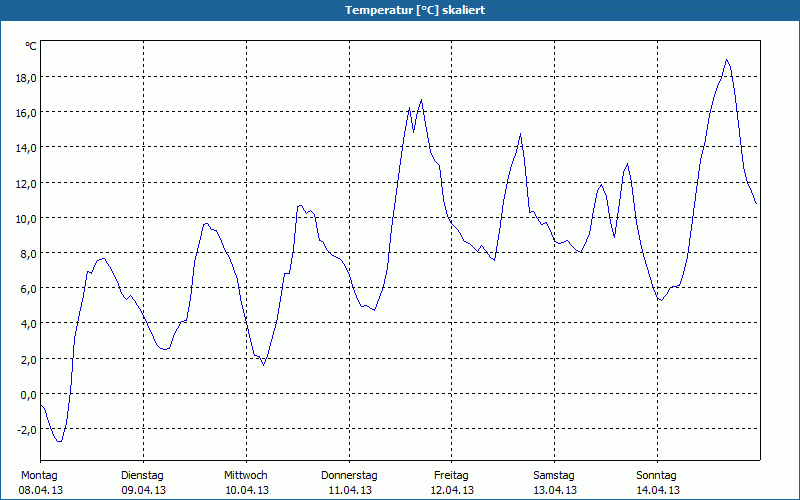Click the 14,0 y-axis value

[27, 148]
